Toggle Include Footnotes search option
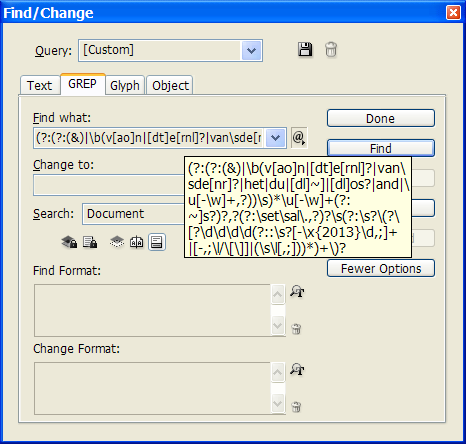 click(157, 242)
